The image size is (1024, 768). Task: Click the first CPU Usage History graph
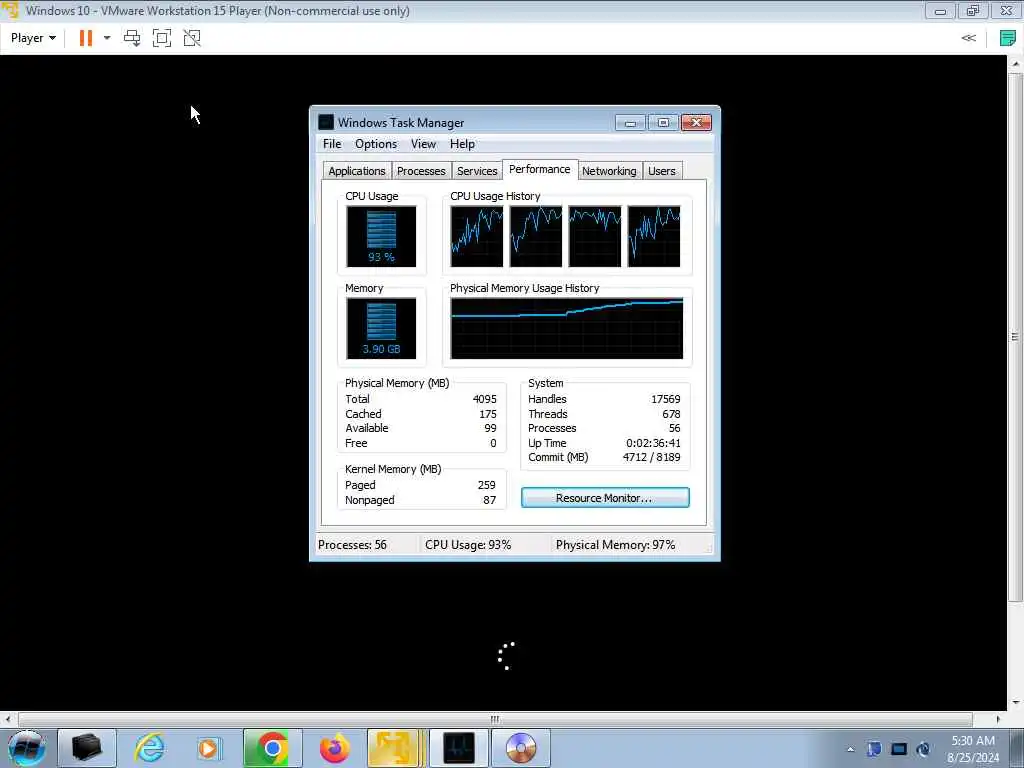[477, 236]
